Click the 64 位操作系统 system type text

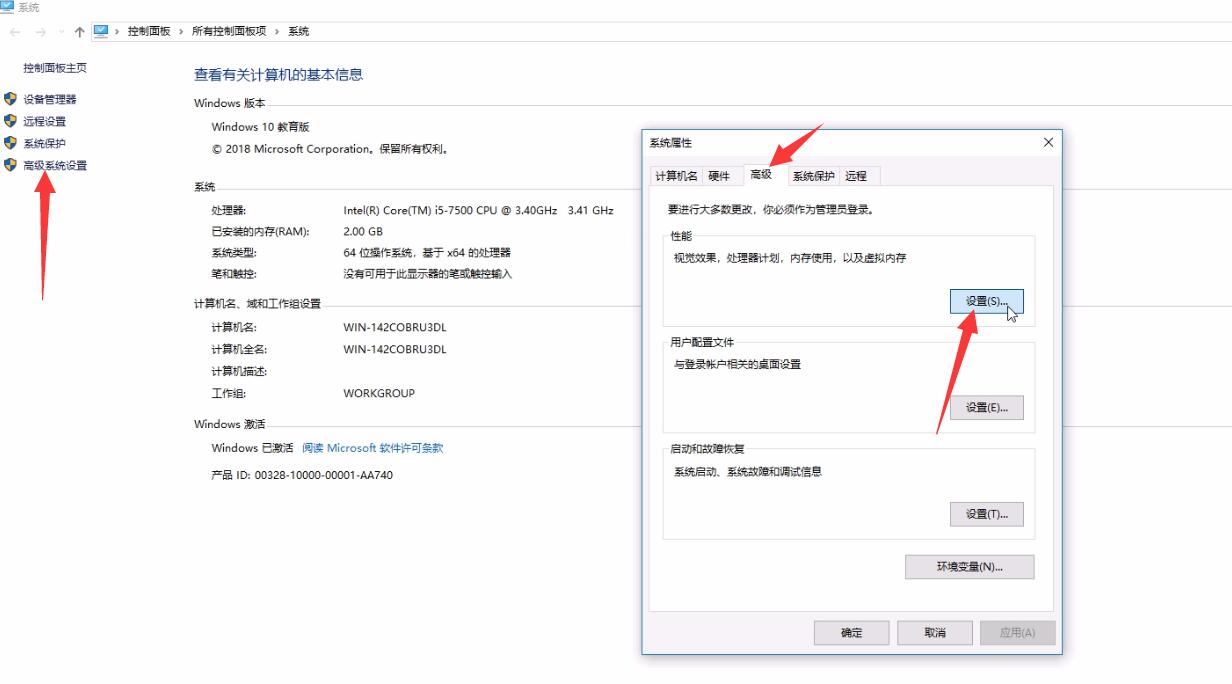427,253
